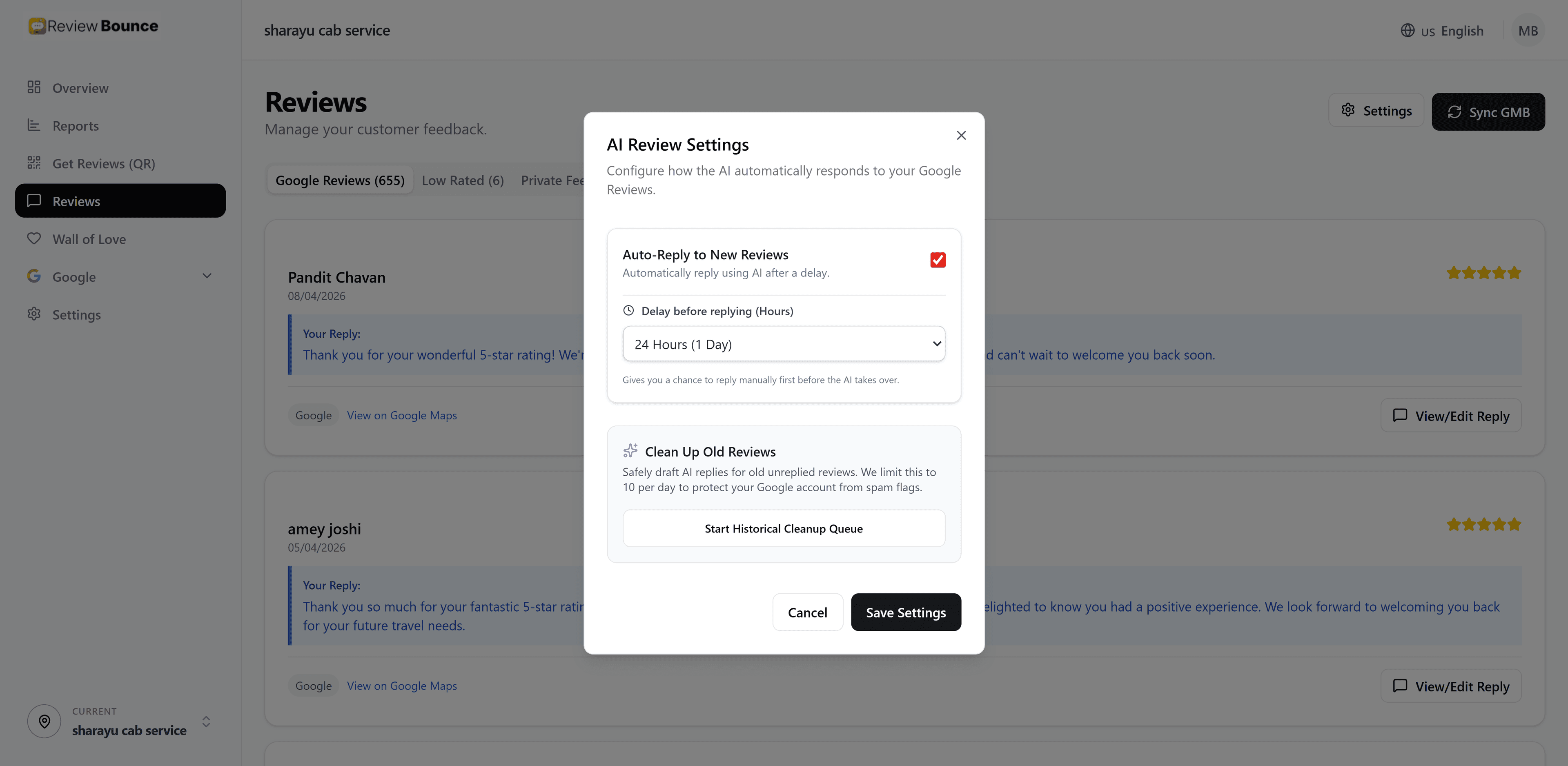Close the AI Review Settings dialog
Image resolution: width=1568 pixels, height=766 pixels.
coord(961,135)
